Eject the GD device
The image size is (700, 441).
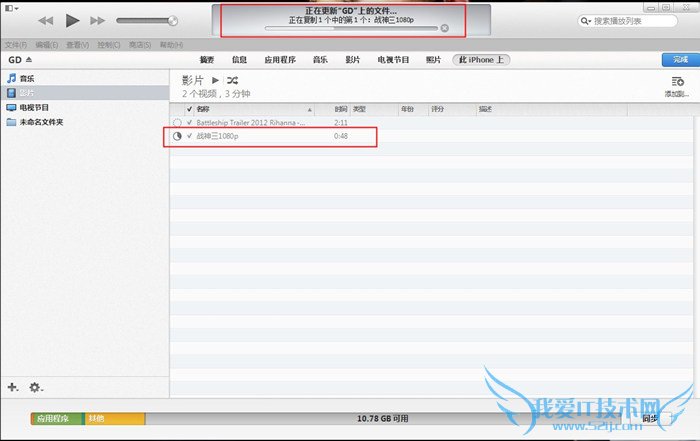(29, 59)
